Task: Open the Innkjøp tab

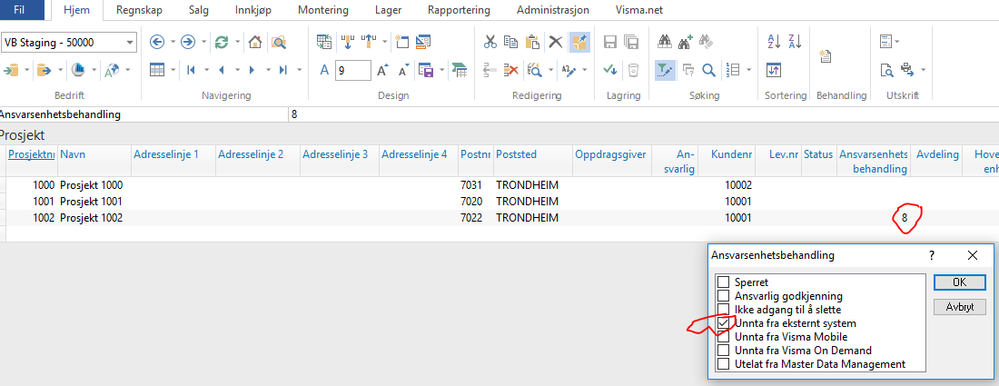Action: click(x=254, y=10)
